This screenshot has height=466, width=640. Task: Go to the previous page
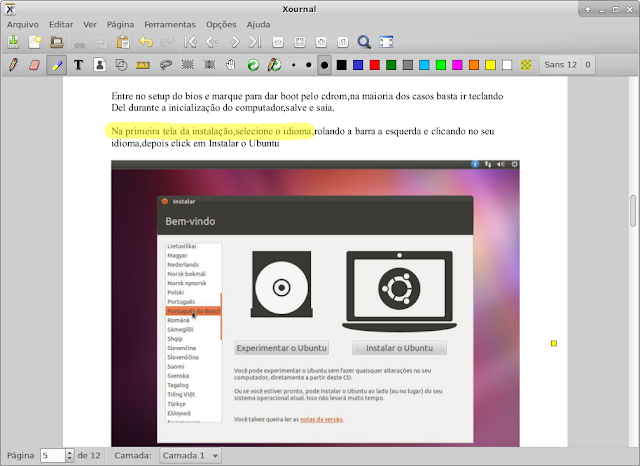(x=212, y=42)
